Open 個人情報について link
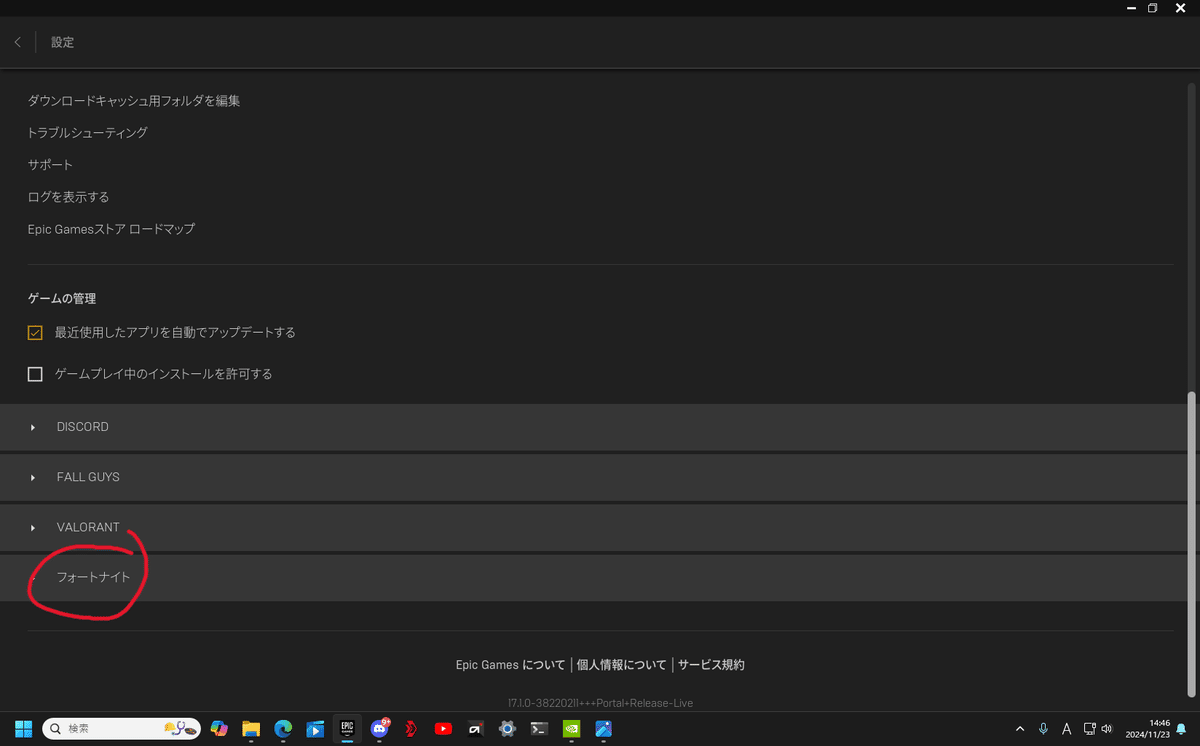 coord(621,665)
